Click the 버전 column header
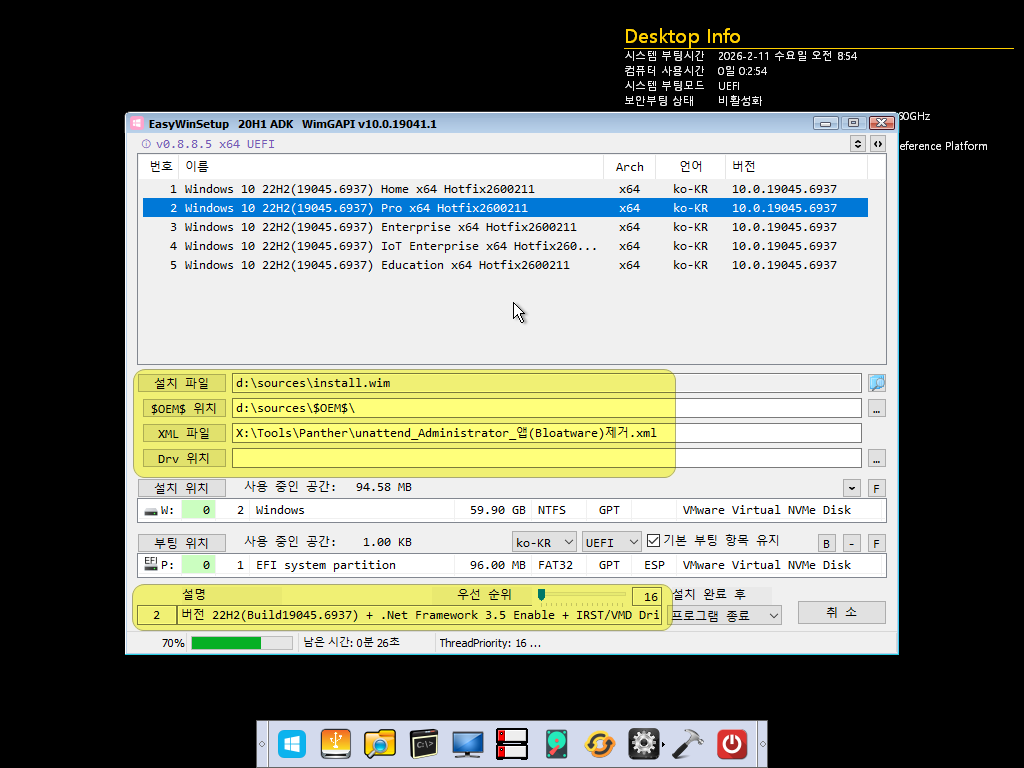The width and height of the screenshot is (1024, 768). pyautogui.click(x=796, y=167)
